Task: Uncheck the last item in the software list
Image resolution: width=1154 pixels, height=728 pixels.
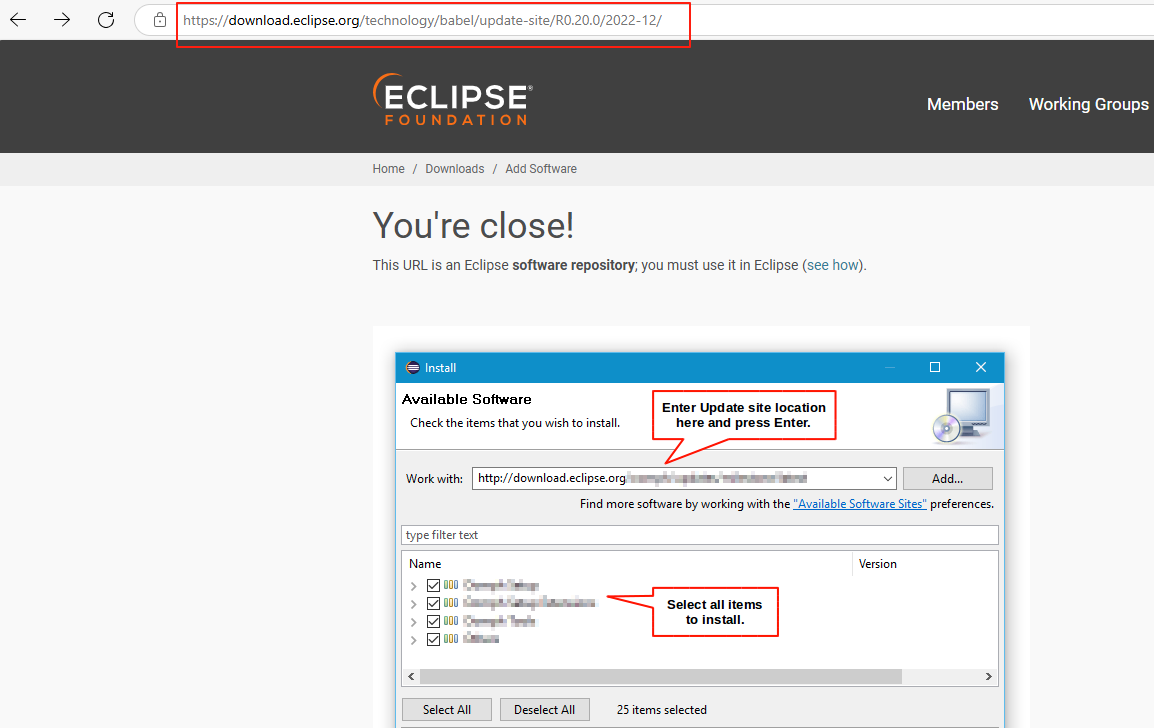Action: tap(433, 639)
